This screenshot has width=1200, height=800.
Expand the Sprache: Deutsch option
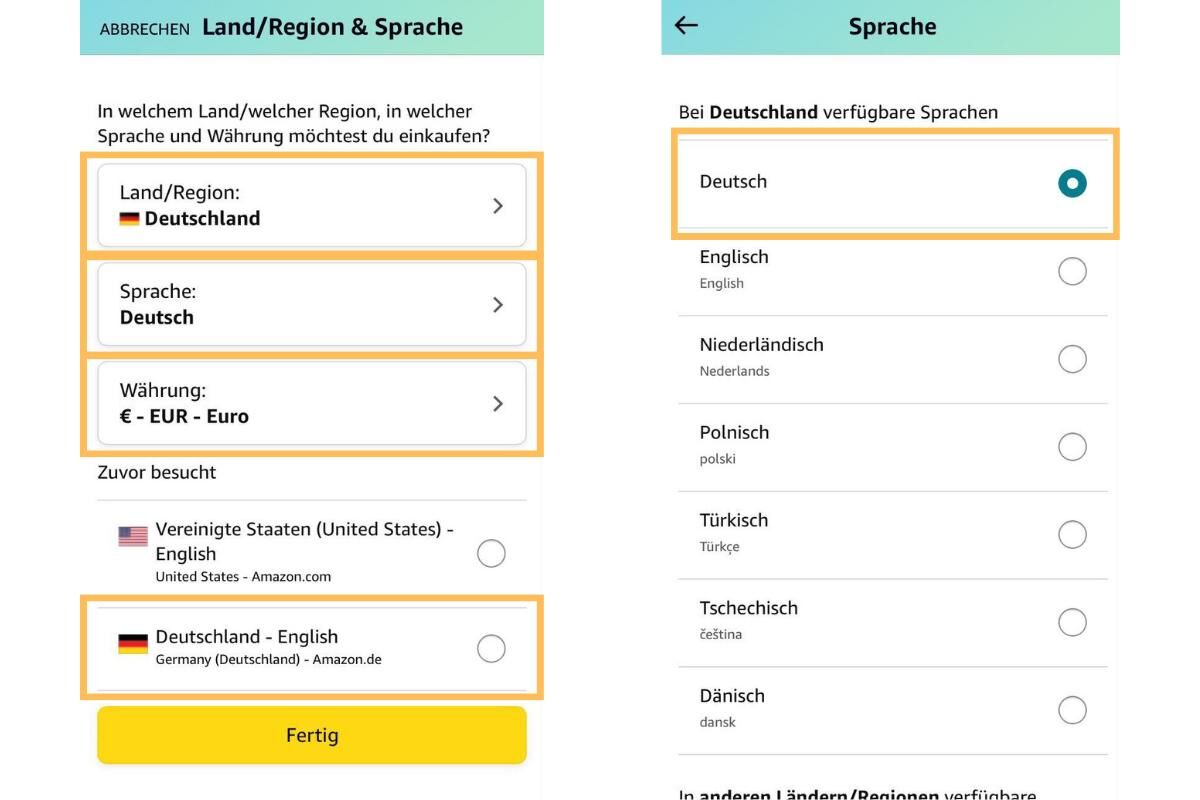click(x=311, y=304)
